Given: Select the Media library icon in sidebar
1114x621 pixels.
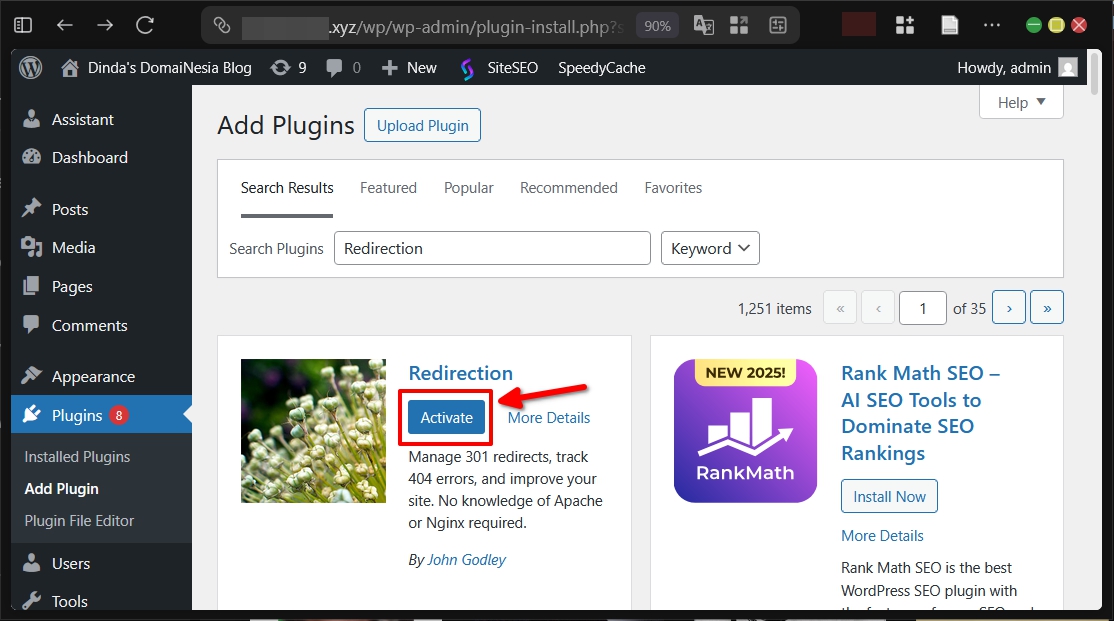Looking at the screenshot, I should [34, 247].
